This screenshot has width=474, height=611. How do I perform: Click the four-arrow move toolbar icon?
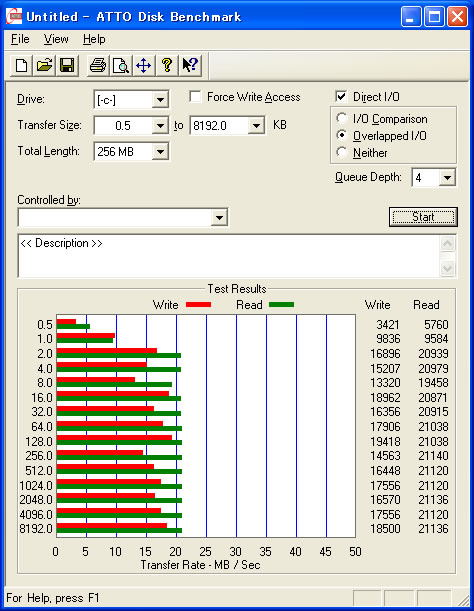pos(143,65)
